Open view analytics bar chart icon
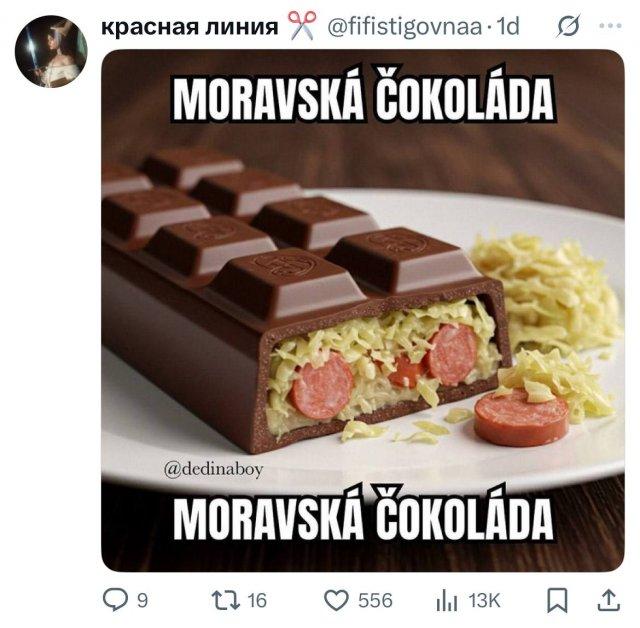Image resolution: width=640 pixels, height=628 pixels. (x=447, y=601)
